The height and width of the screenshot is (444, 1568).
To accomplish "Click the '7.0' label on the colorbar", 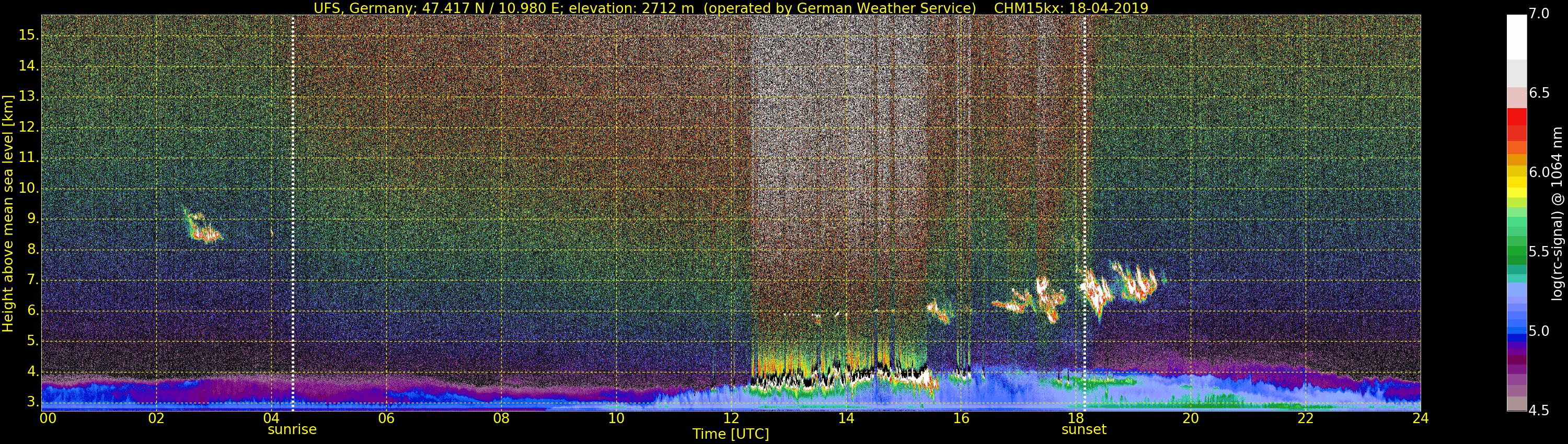I will 1539,14.
